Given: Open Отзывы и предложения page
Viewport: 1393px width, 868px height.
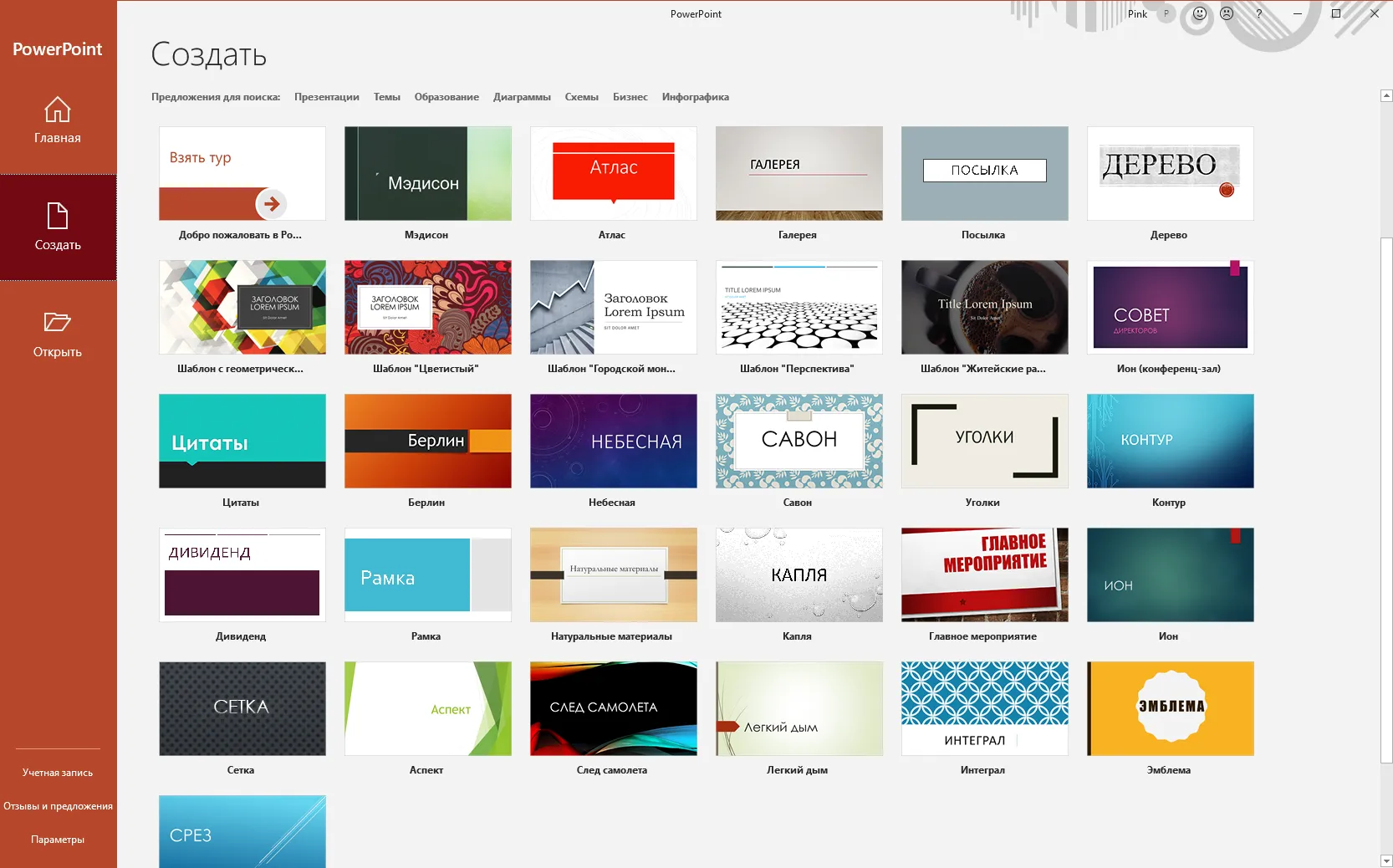Looking at the screenshot, I should pyautogui.click(x=58, y=806).
